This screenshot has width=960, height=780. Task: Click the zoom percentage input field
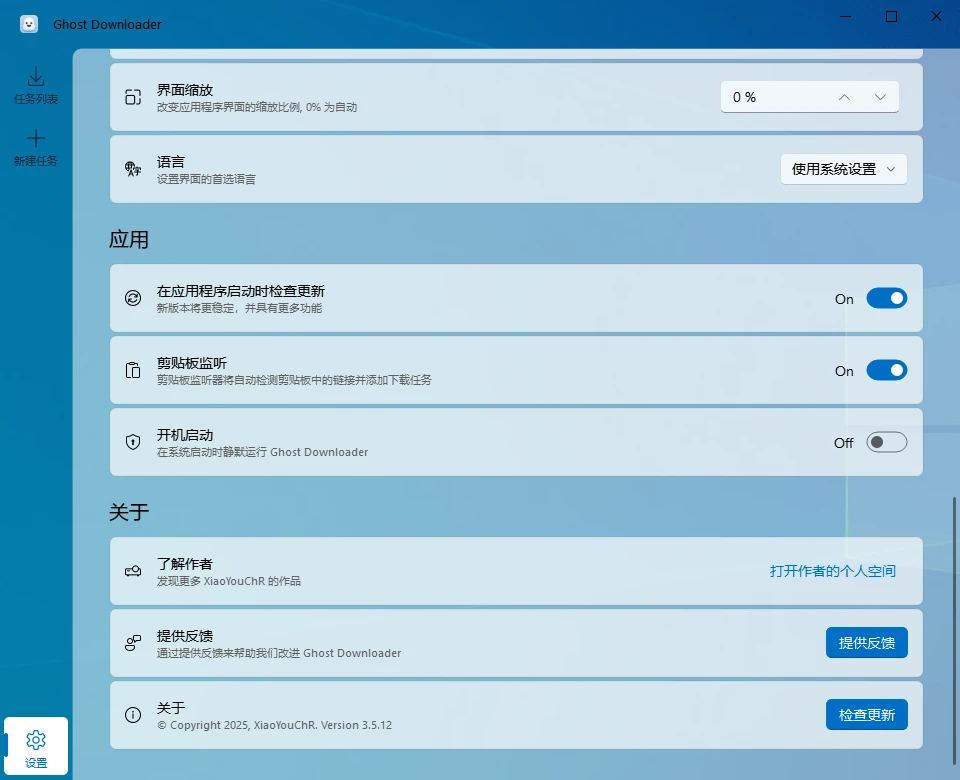click(770, 97)
